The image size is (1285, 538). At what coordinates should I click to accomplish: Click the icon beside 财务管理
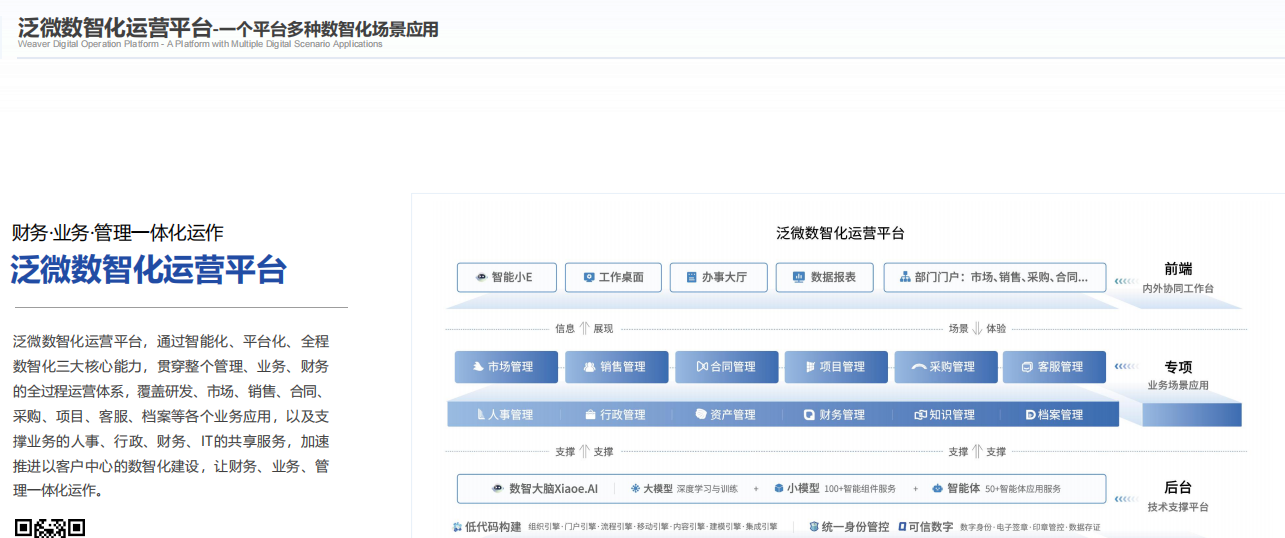[810, 415]
